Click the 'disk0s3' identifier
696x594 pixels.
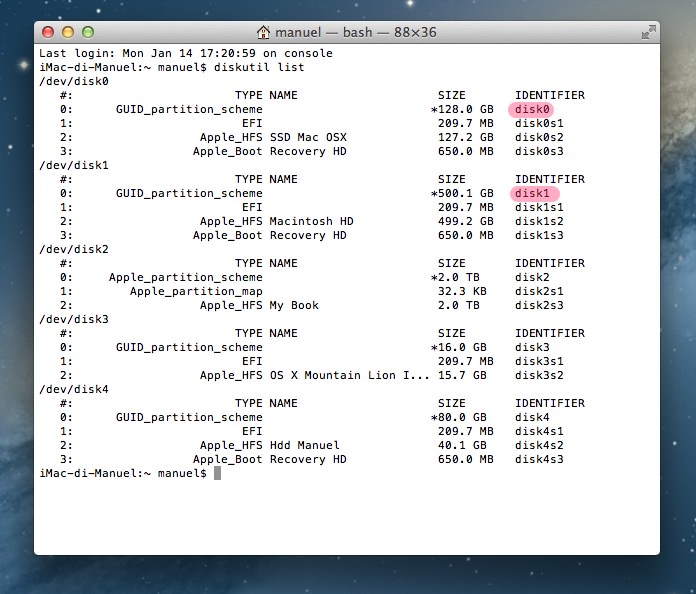click(x=539, y=151)
